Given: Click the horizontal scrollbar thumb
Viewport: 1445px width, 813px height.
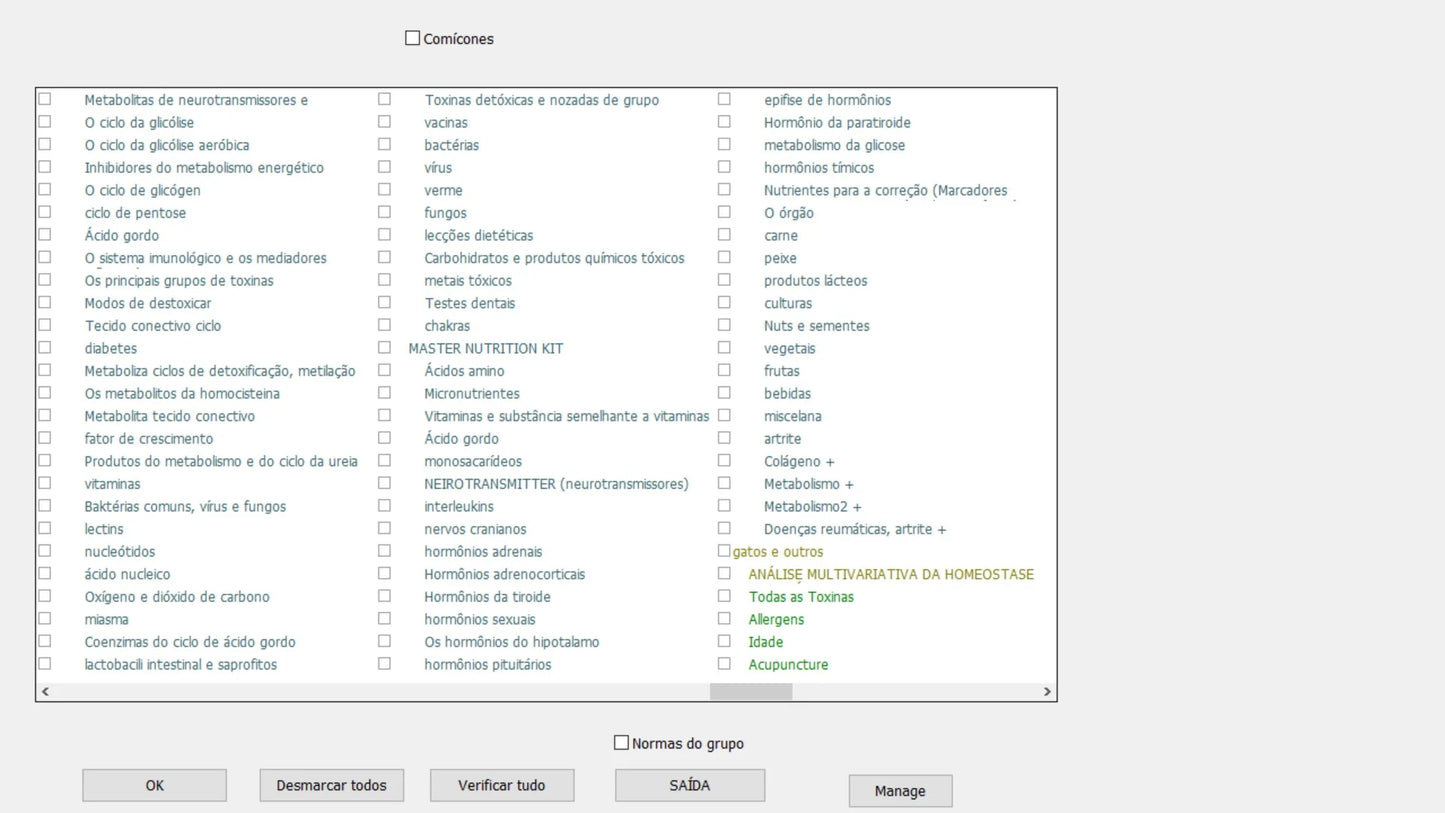Looking at the screenshot, I should [750, 691].
